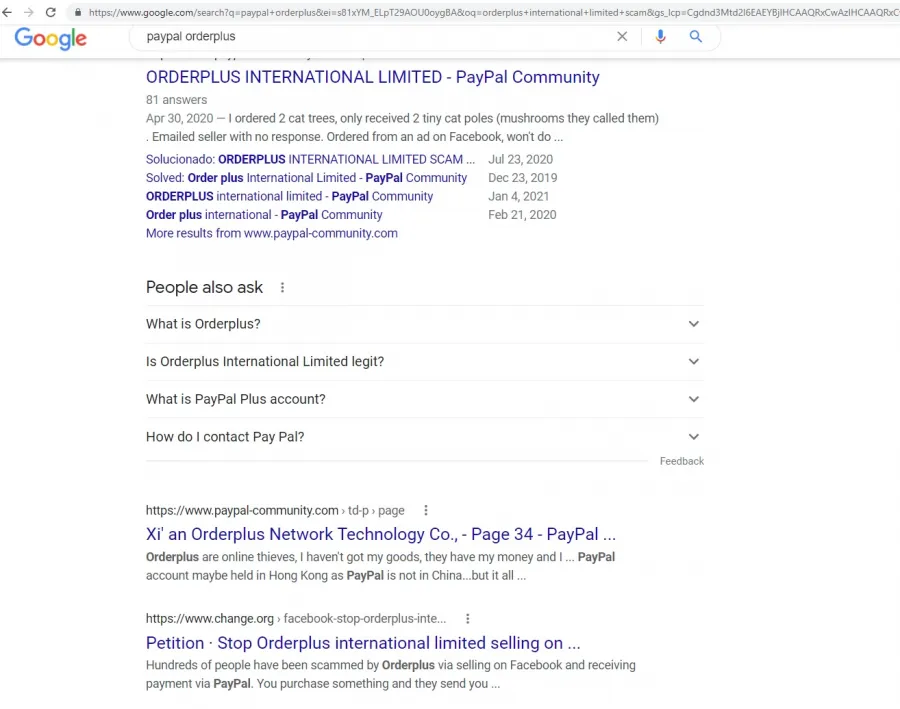Click the 'Dec 23, 2019' date
Image resolution: width=900 pixels, height=709 pixels.
point(522,178)
